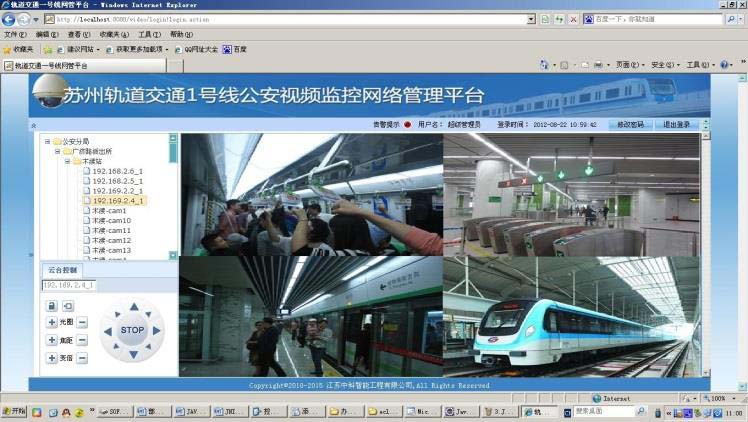Zoom in with 变倍 plus button
The image size is (748, 422).
click(52, 358)
